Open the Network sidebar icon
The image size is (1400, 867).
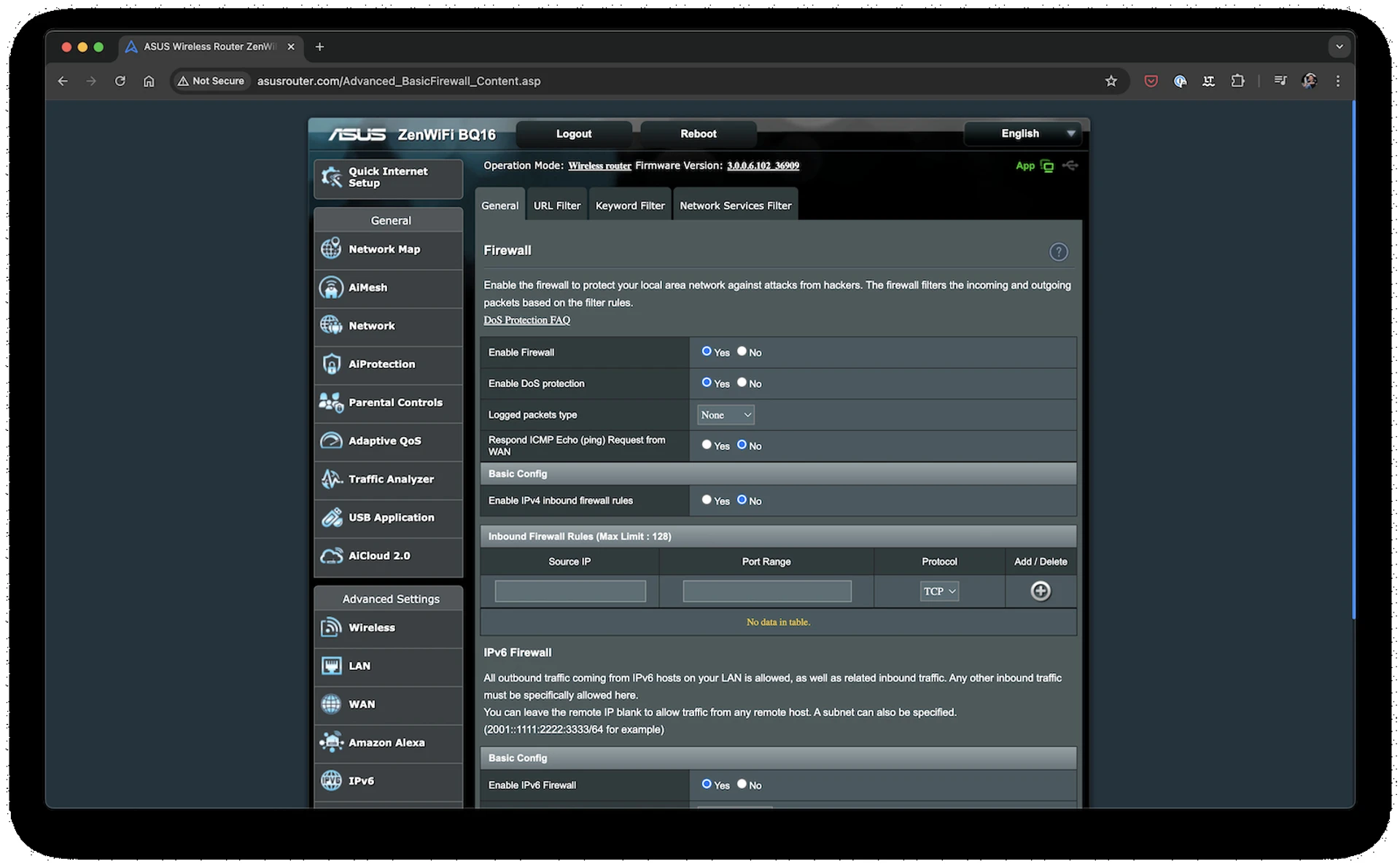[x=331, y=325]
